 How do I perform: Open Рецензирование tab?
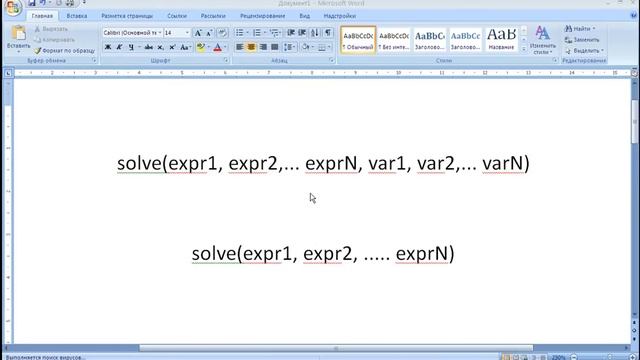[x=262, y=16]
